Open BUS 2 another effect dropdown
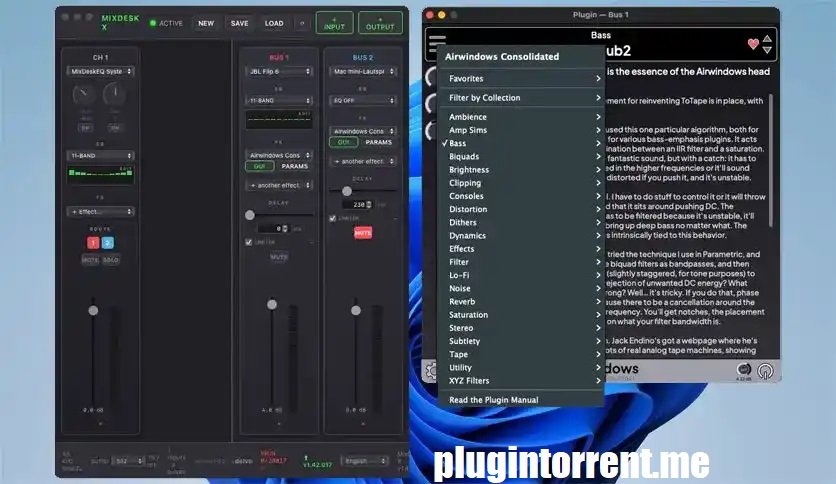Image resolution: width=836 pixels, height=484 pixels. point(363,161)
